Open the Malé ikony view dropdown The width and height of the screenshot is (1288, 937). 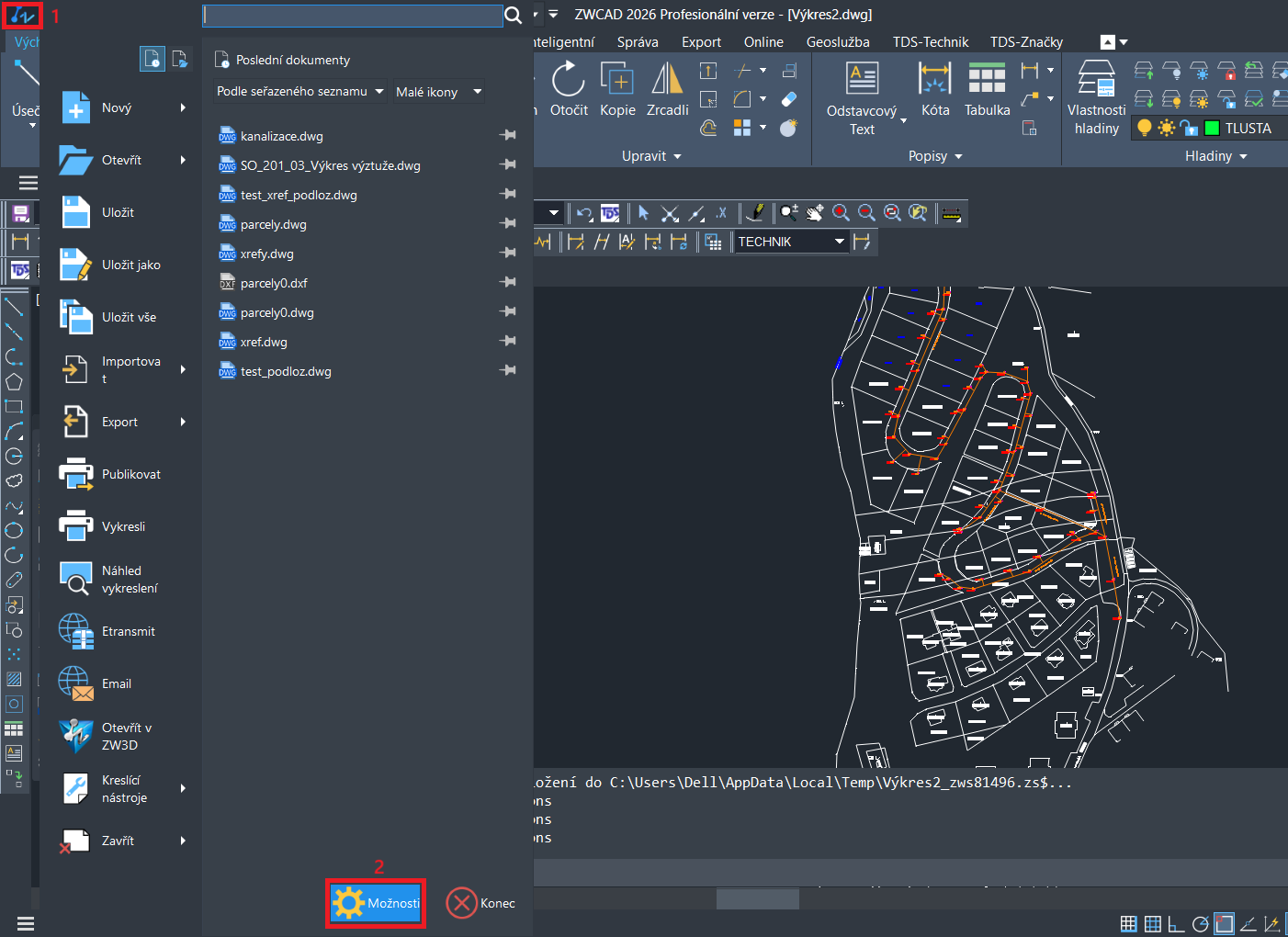click(x=438, y=92)
